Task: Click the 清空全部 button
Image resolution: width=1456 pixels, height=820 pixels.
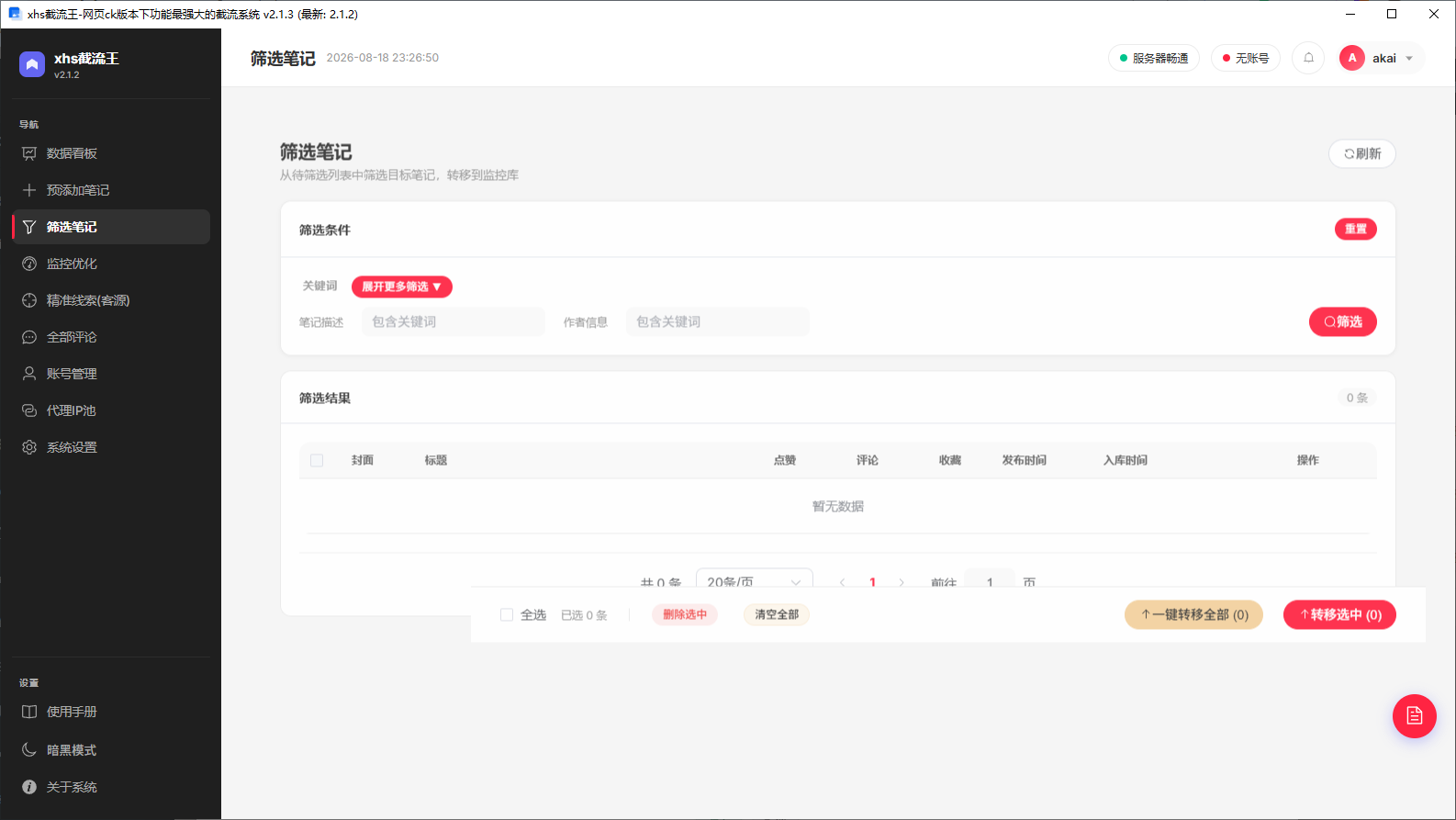Action: point(777,614)
